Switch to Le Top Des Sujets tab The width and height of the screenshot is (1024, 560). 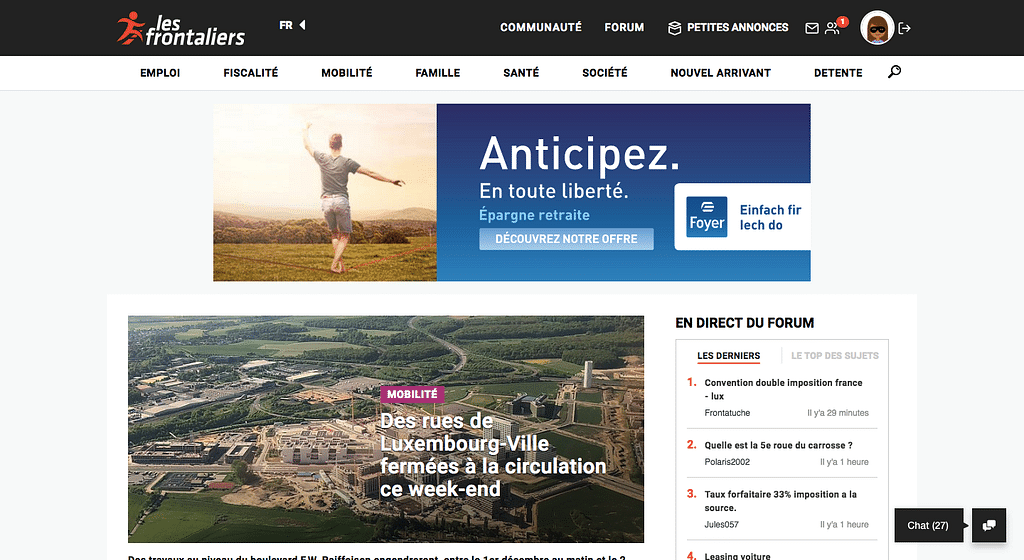coord(834,356)
